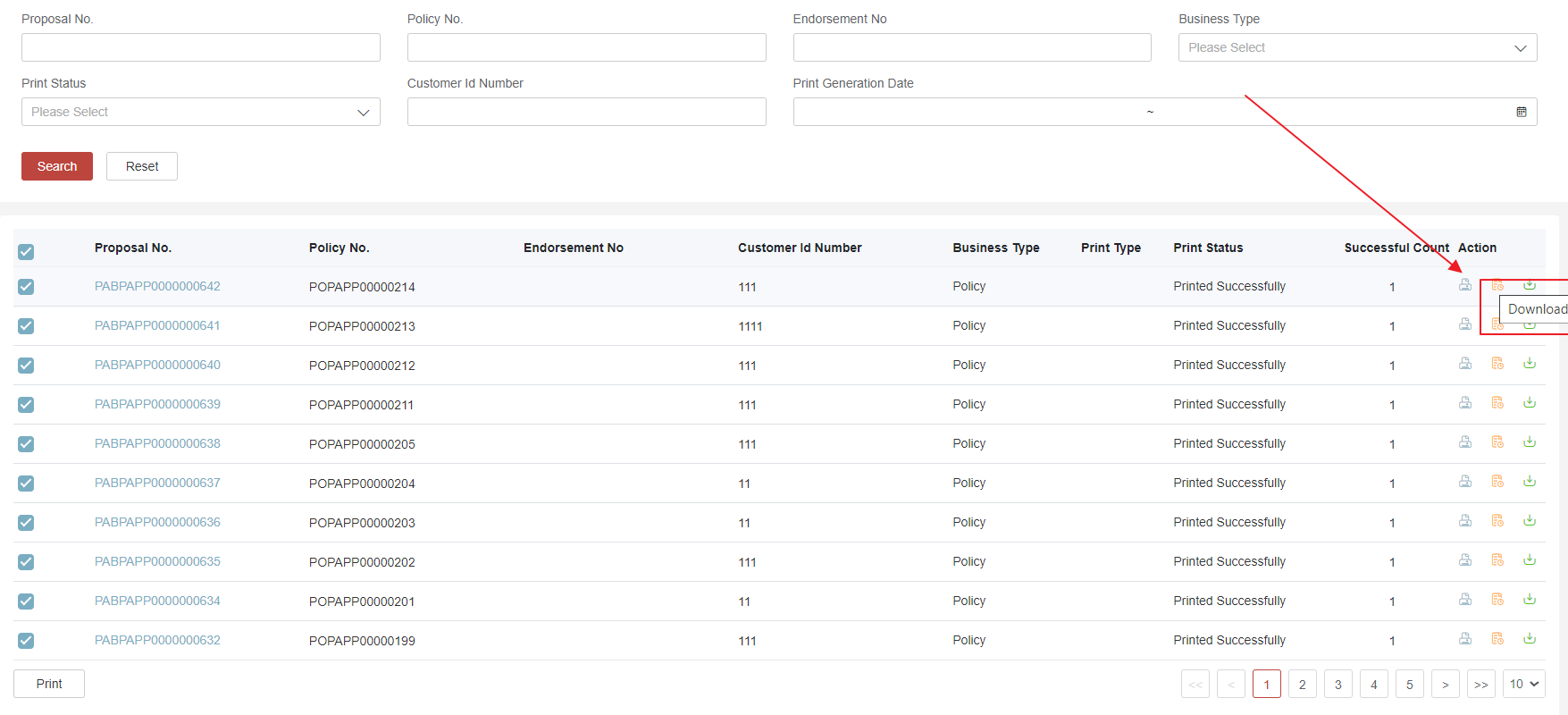Download the document for policy POPAPP00000199
Image resolution: width=1568 pixels, height=715 pixels.
click(x=1529, y=639)
